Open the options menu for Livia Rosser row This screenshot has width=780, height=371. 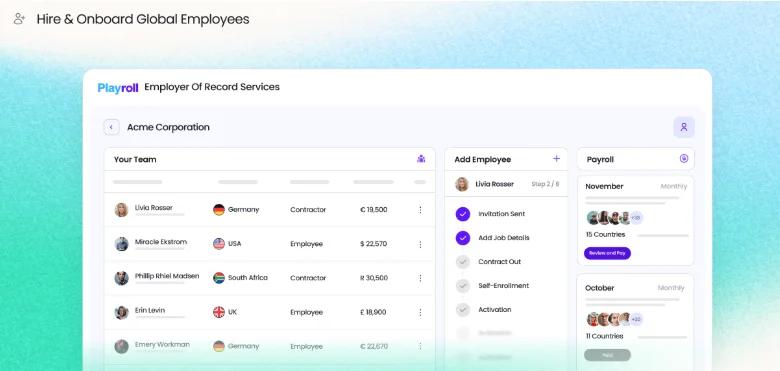(420, 210)
